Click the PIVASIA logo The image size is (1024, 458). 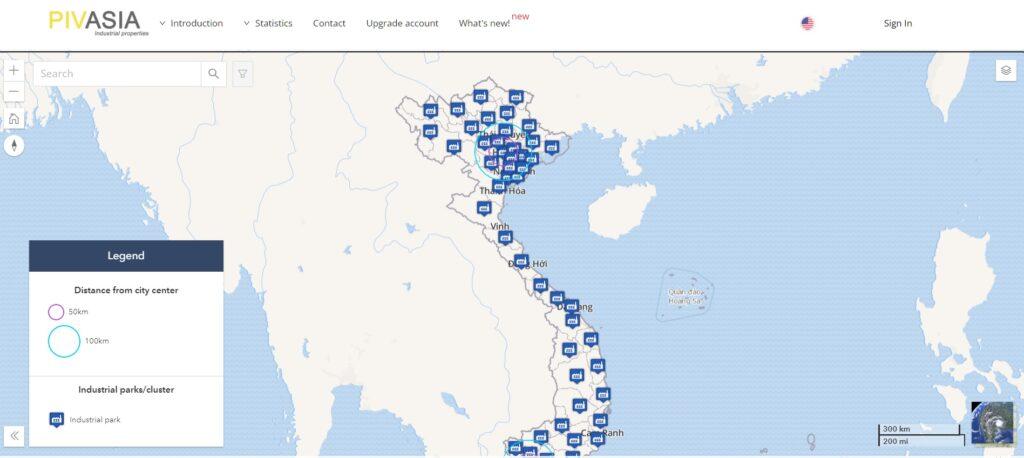pyautogui.click(x=94, y=22)
